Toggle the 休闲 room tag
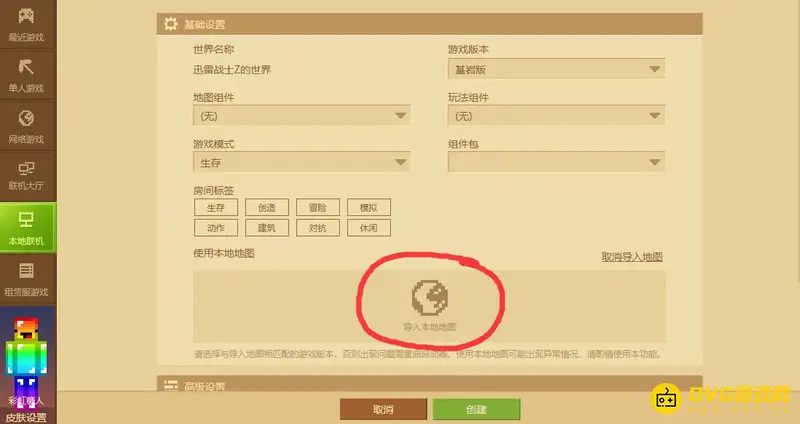The height and width of the screenshot is (424, 800). point(369,228)
